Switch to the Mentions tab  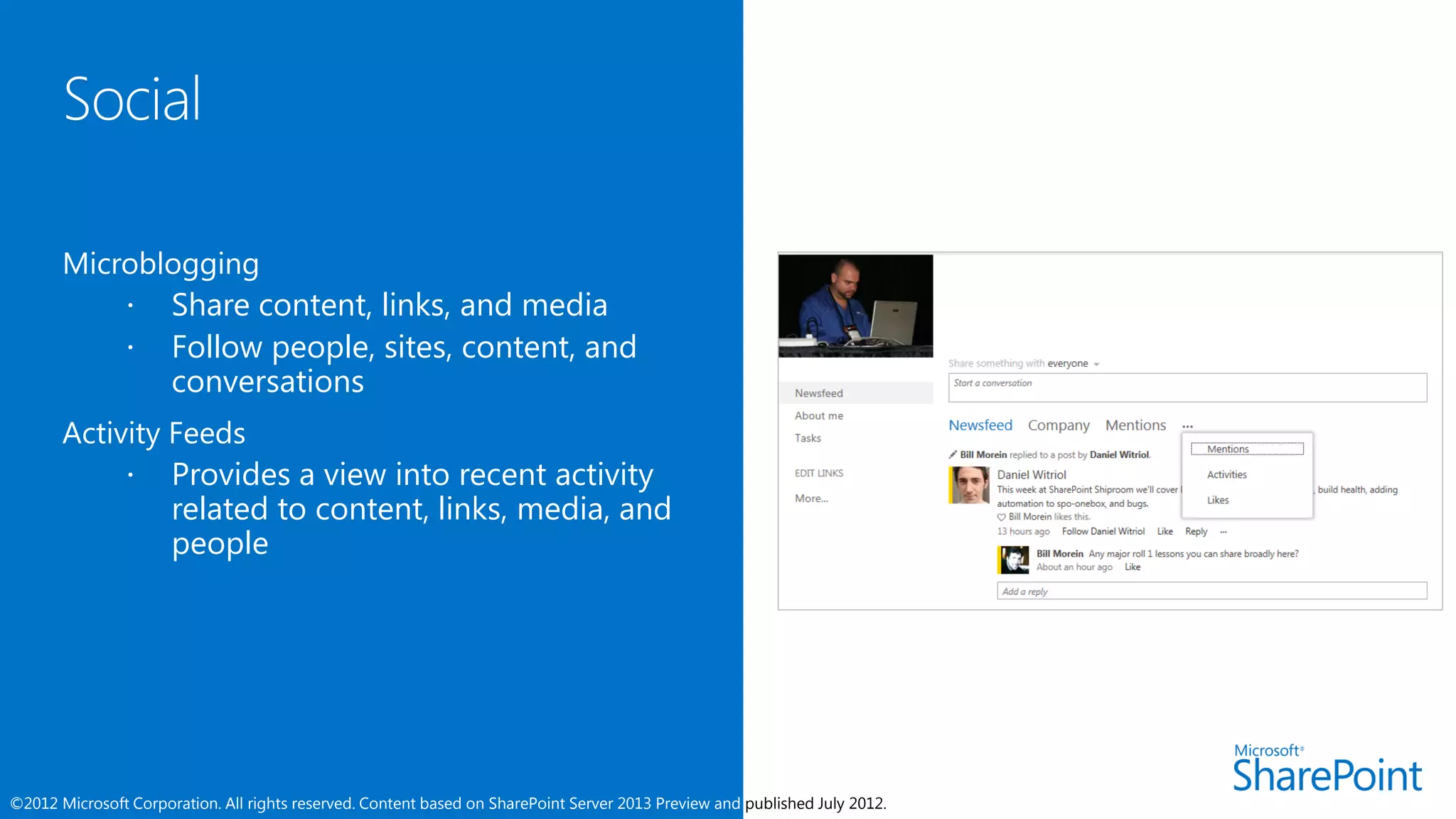coord(1135,425)
